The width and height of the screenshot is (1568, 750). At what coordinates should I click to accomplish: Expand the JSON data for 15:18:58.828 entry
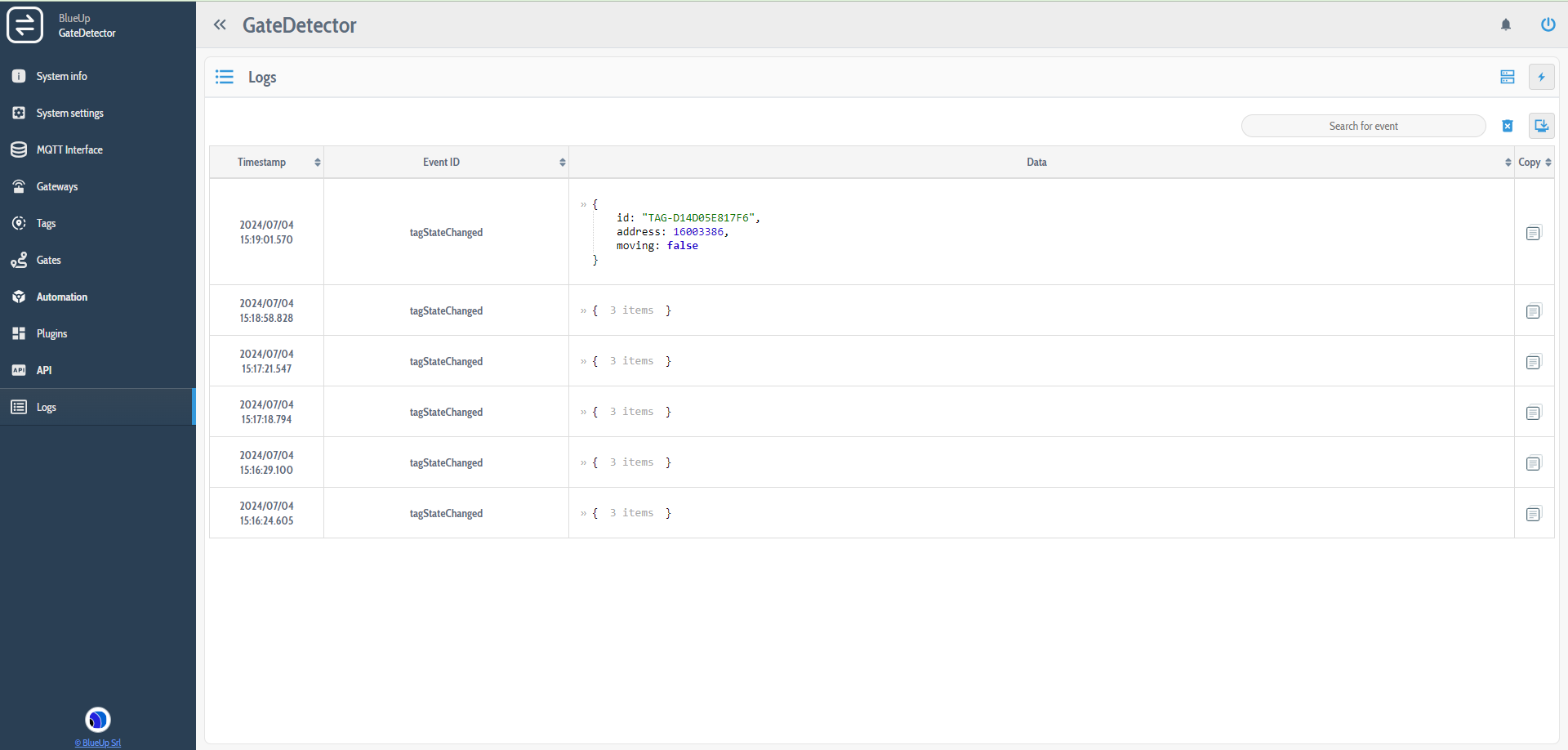(584, 311)
